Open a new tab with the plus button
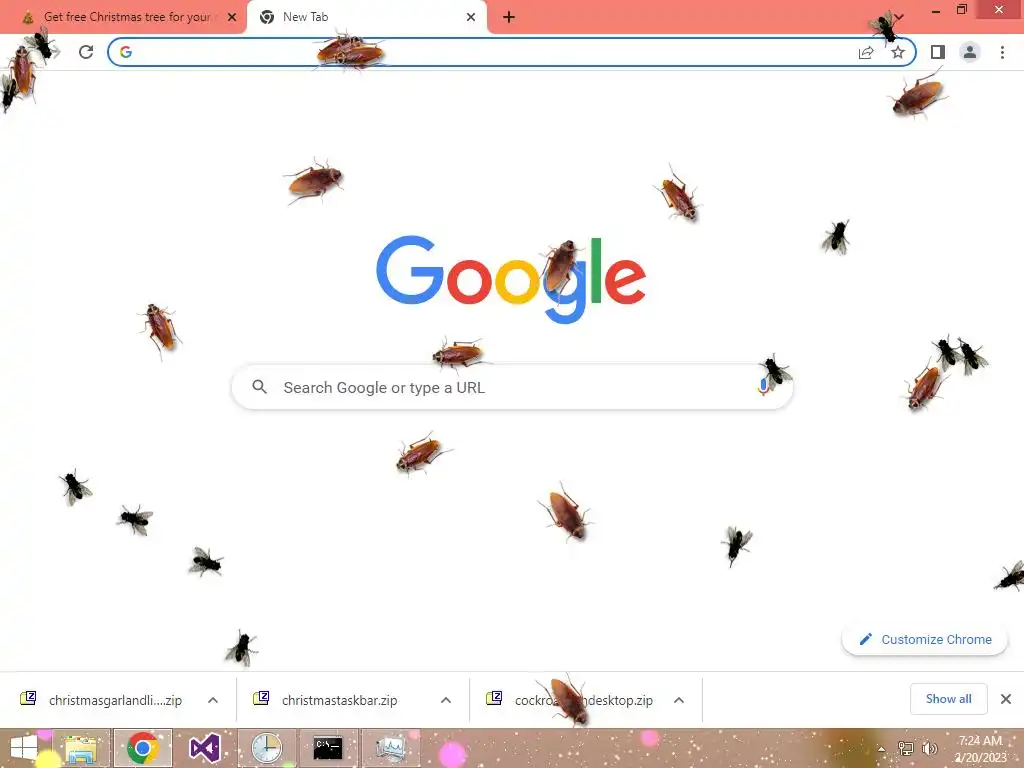Viewport: 1024px width, 768px height. click(x=509, y=18)
